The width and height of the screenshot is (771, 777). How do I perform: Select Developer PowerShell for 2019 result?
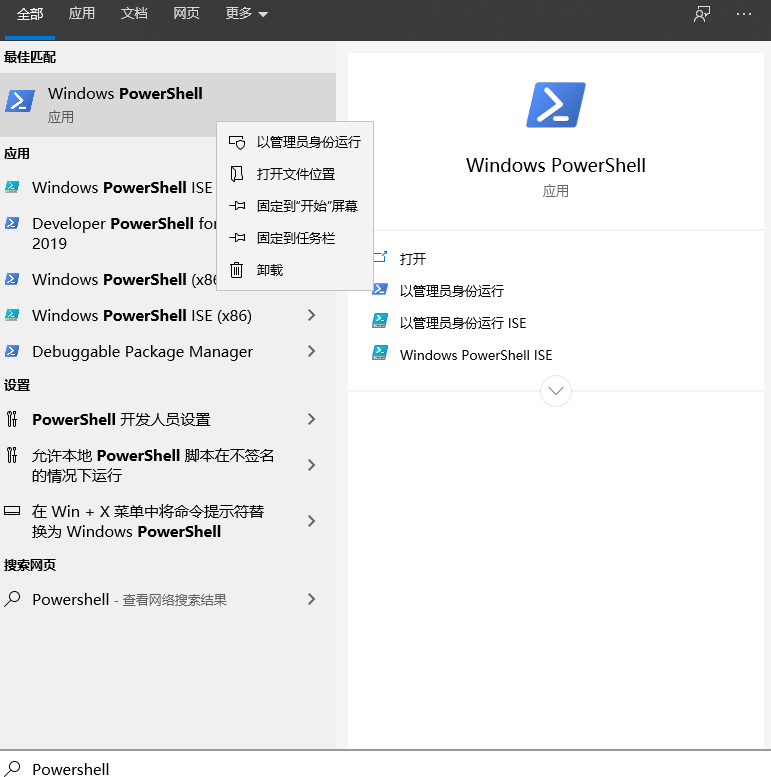108,233
